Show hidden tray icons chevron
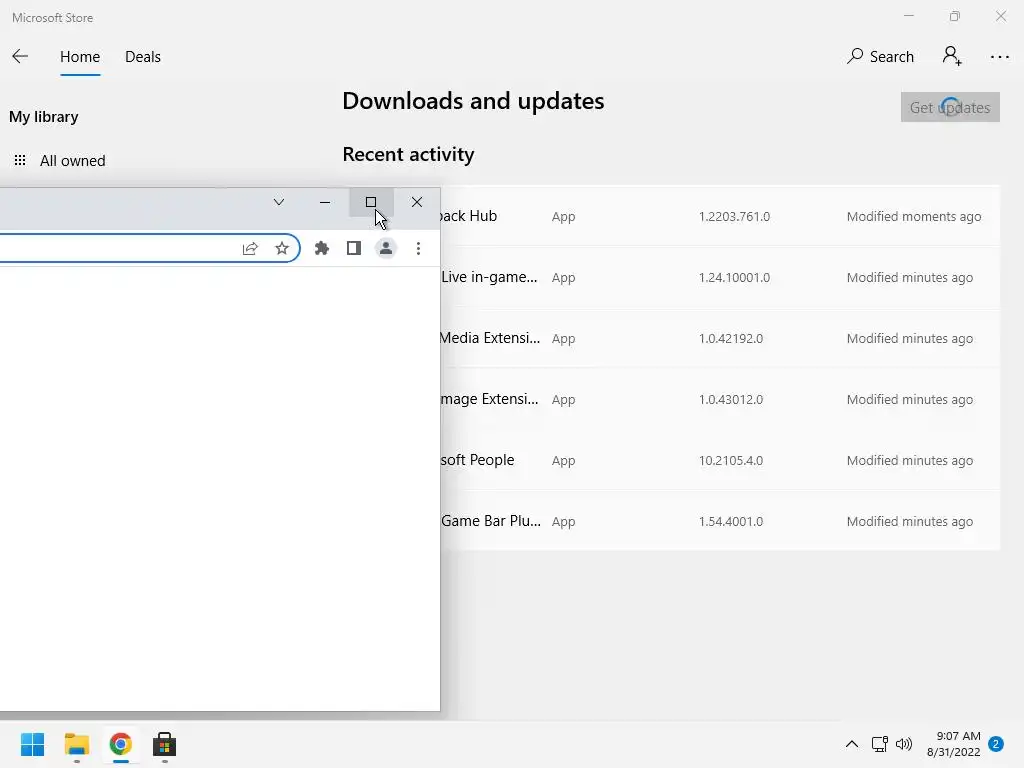Image resolution: width=1024 pixels, height=768 pixels. [852, 744]
